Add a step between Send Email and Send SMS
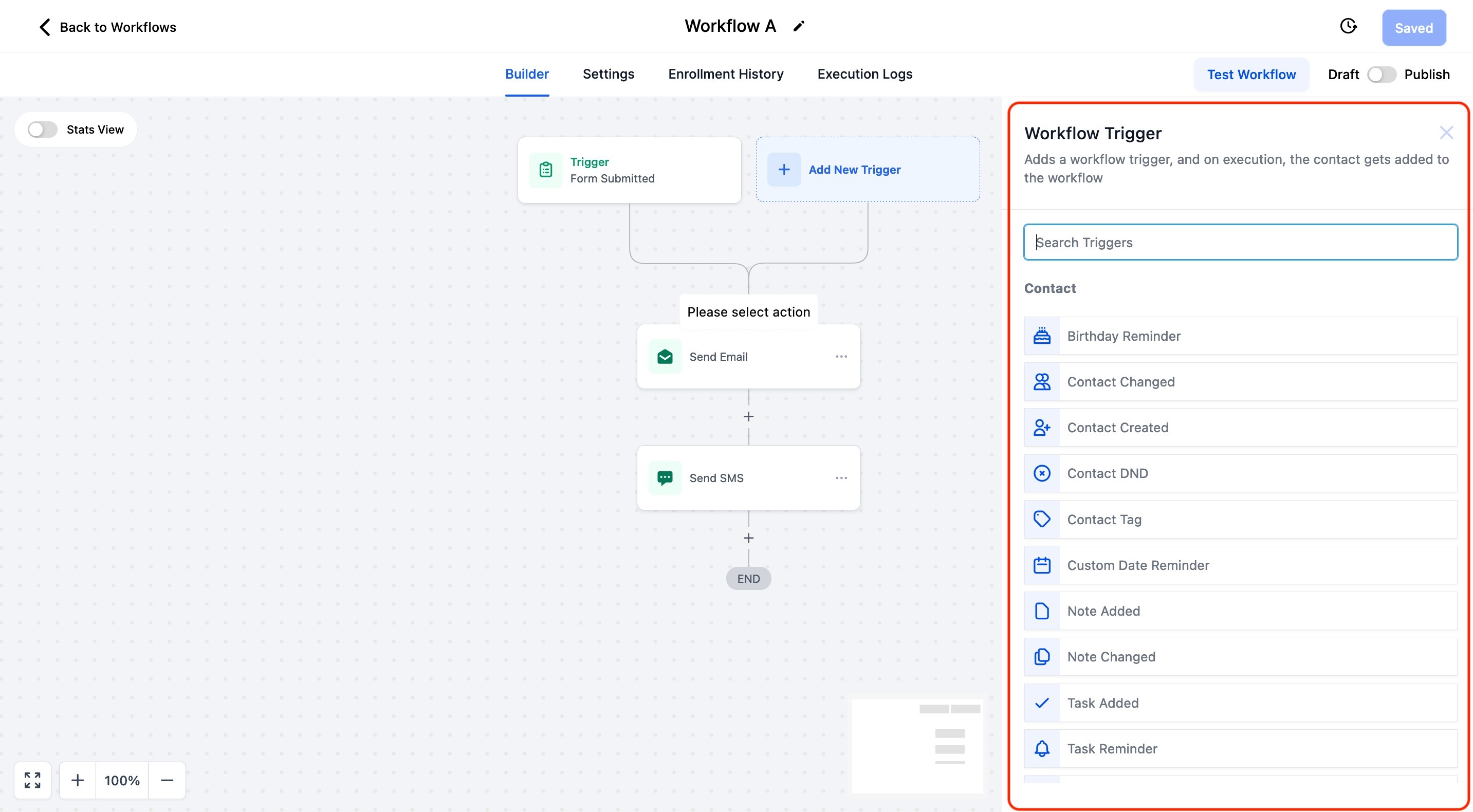The image size is (1473, 812). [748, 417]
